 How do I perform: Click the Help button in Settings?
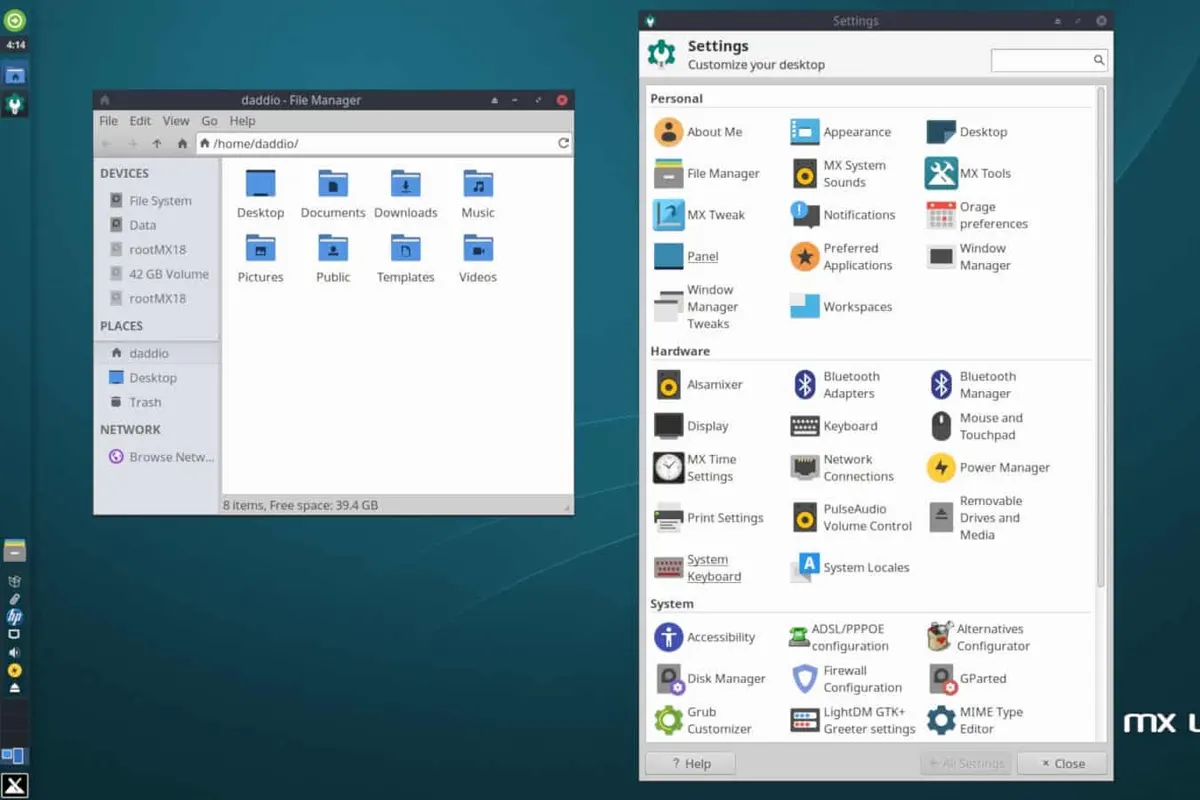pos(690,763)
